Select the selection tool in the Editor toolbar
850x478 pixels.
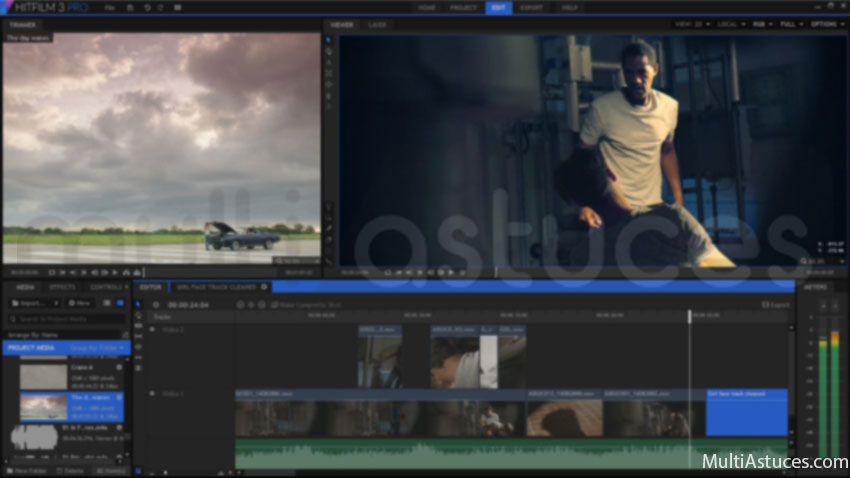tap(139, 305)
